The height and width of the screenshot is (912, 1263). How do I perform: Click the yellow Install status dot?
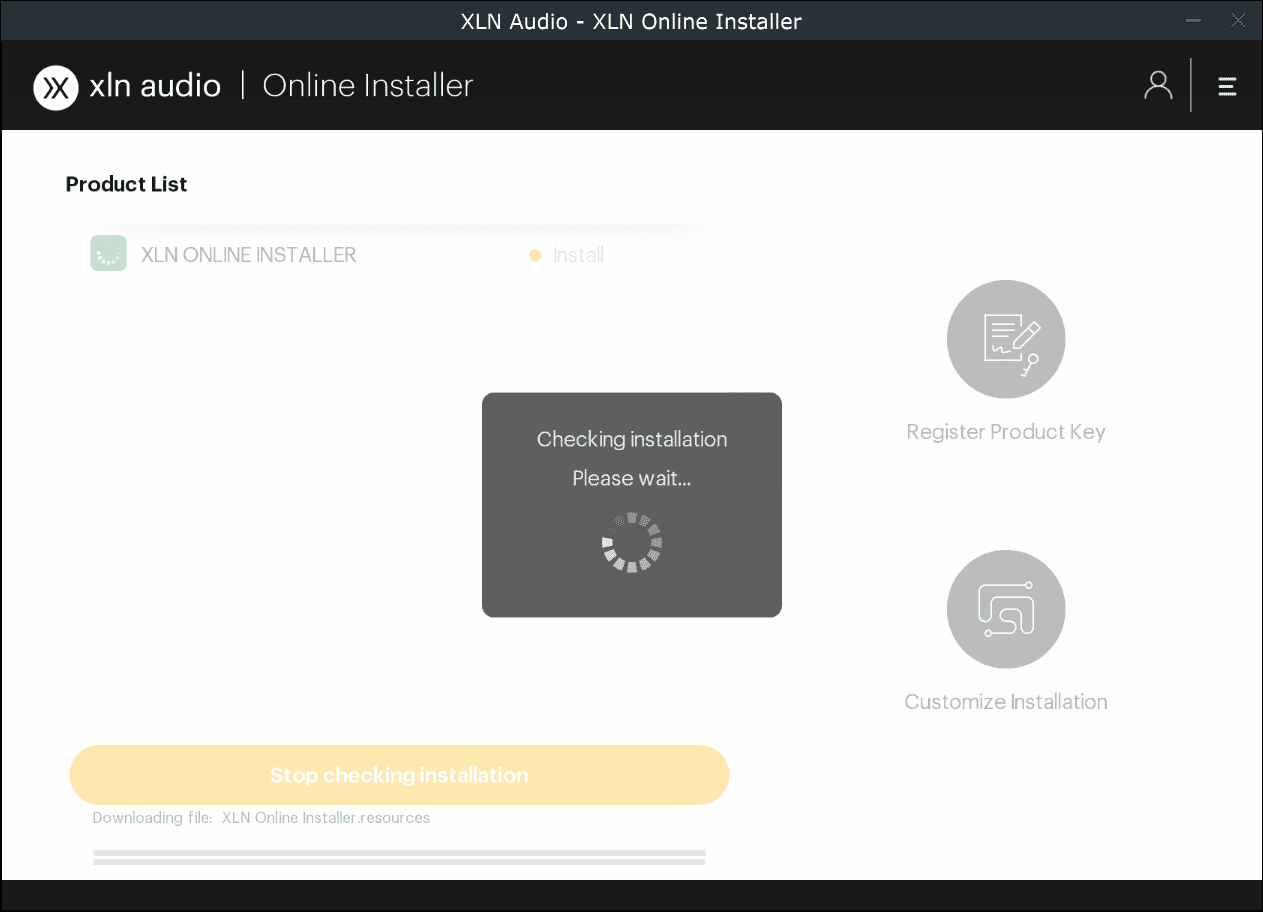[x=535, y=255]
